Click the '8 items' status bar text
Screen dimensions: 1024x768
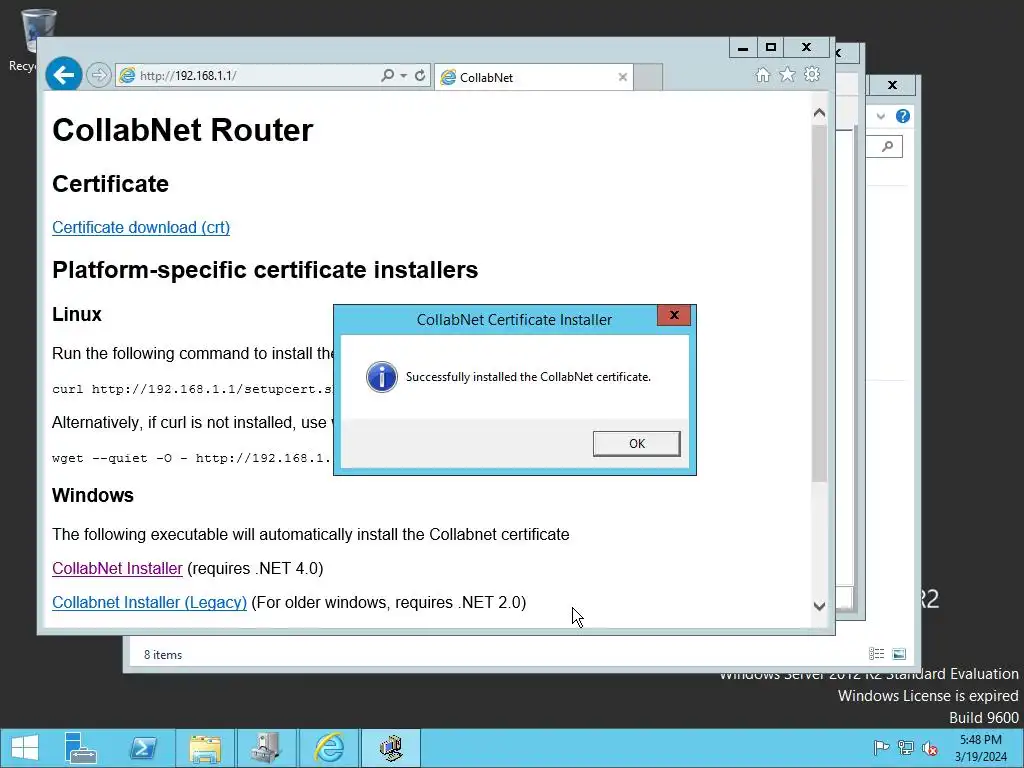coord(163,654)
